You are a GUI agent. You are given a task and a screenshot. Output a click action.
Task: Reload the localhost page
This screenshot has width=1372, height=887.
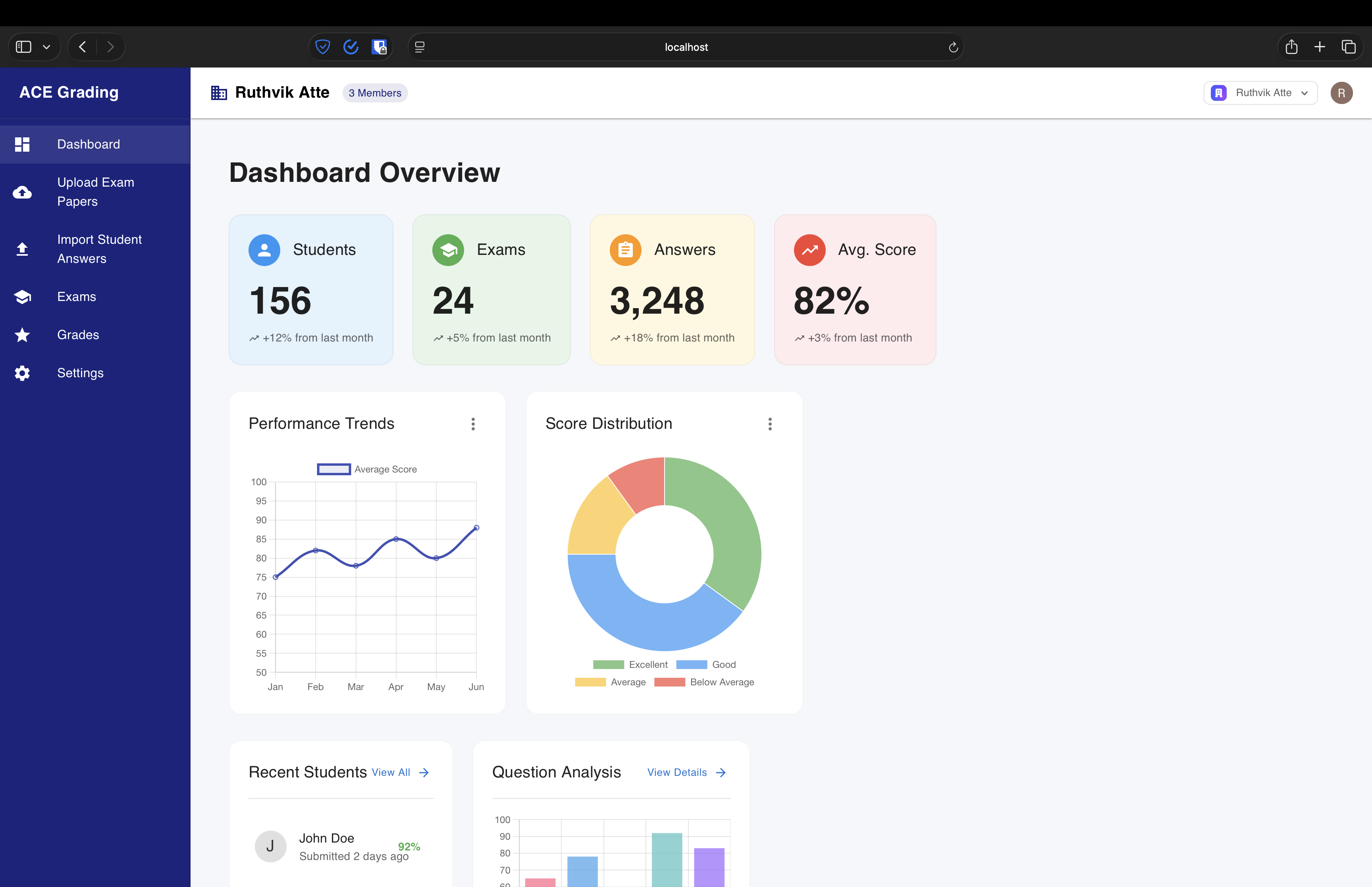pyautogui.click(x=953, y=47)
